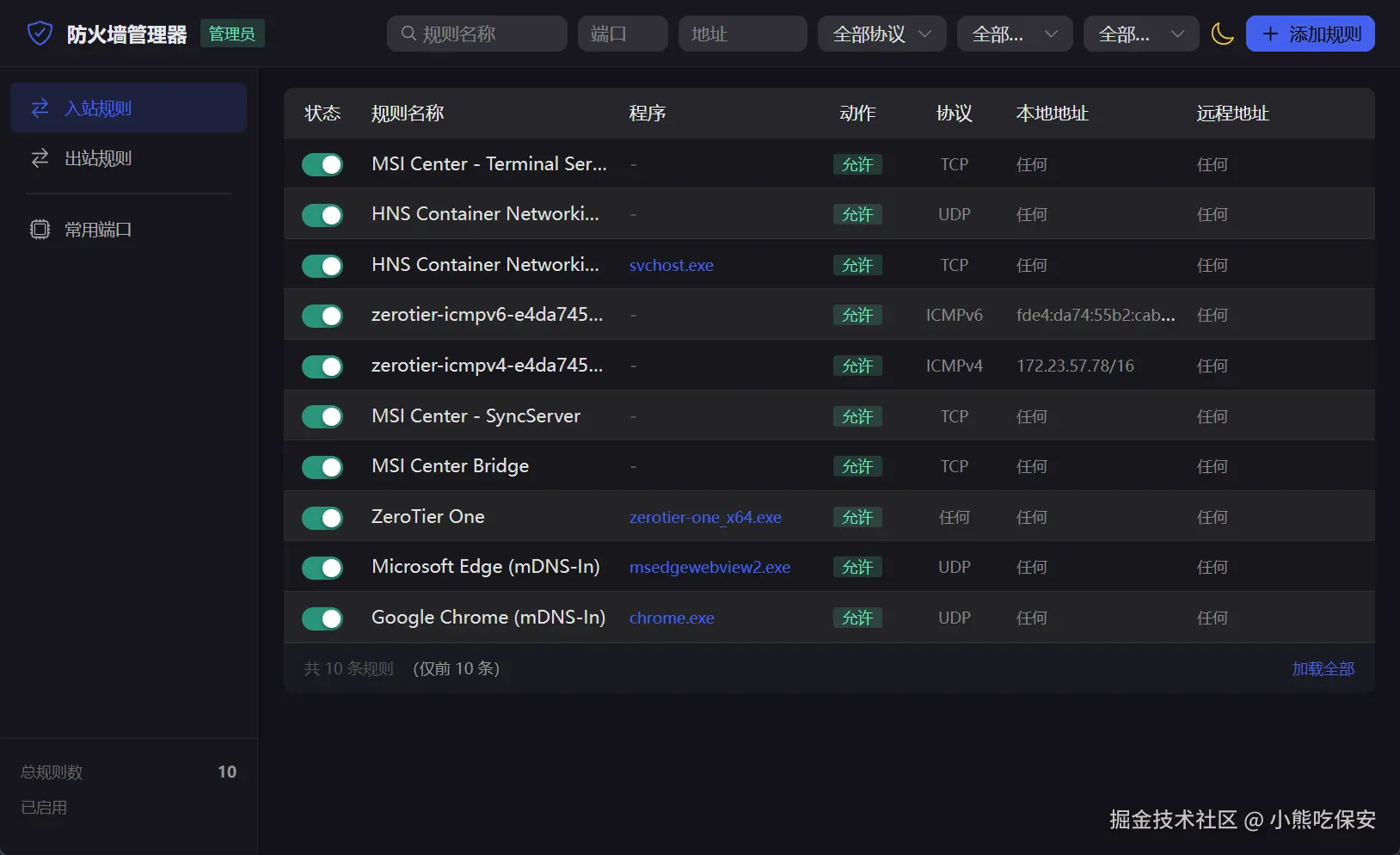Turn off the zerotier-icmpv4 rule switch
Screen dimensions: 1400x855
coord(322,366)
